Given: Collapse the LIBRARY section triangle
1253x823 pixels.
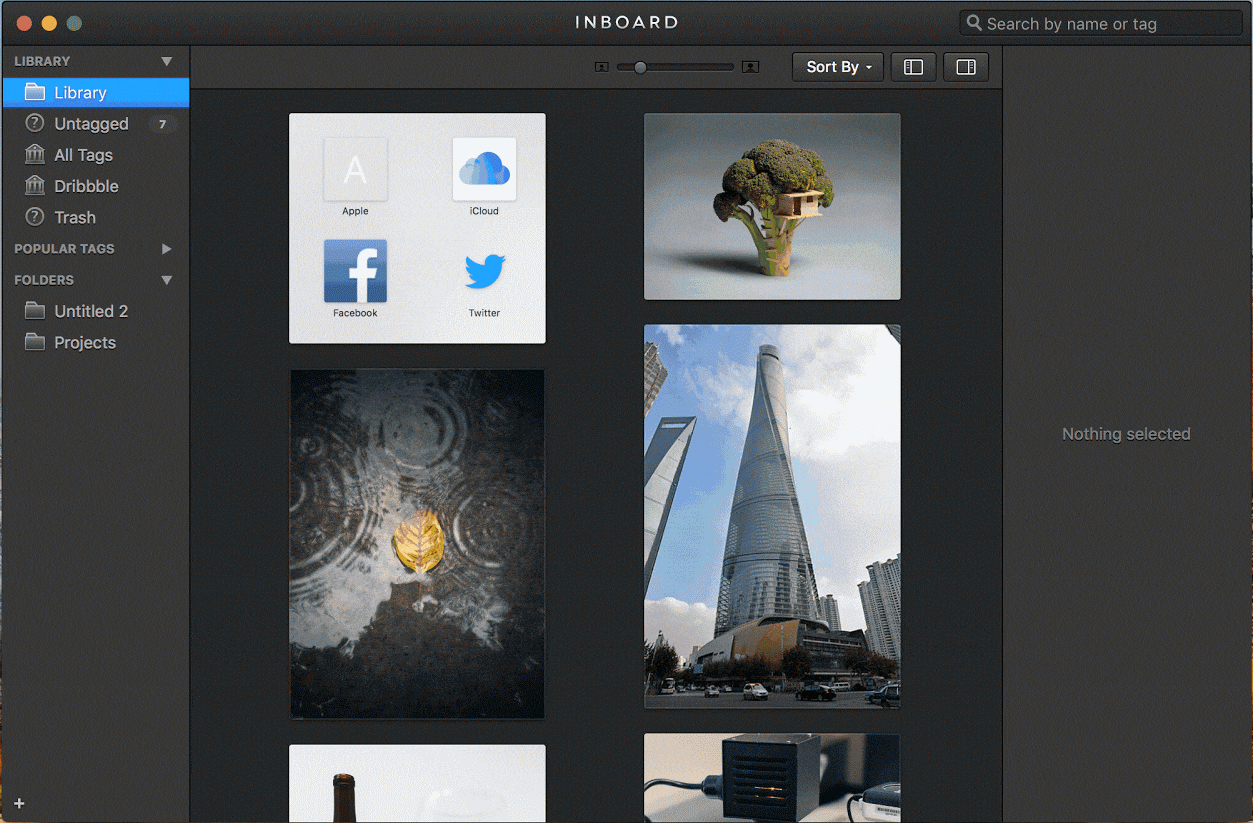Looking at the screenshot, I should (167, 62).
